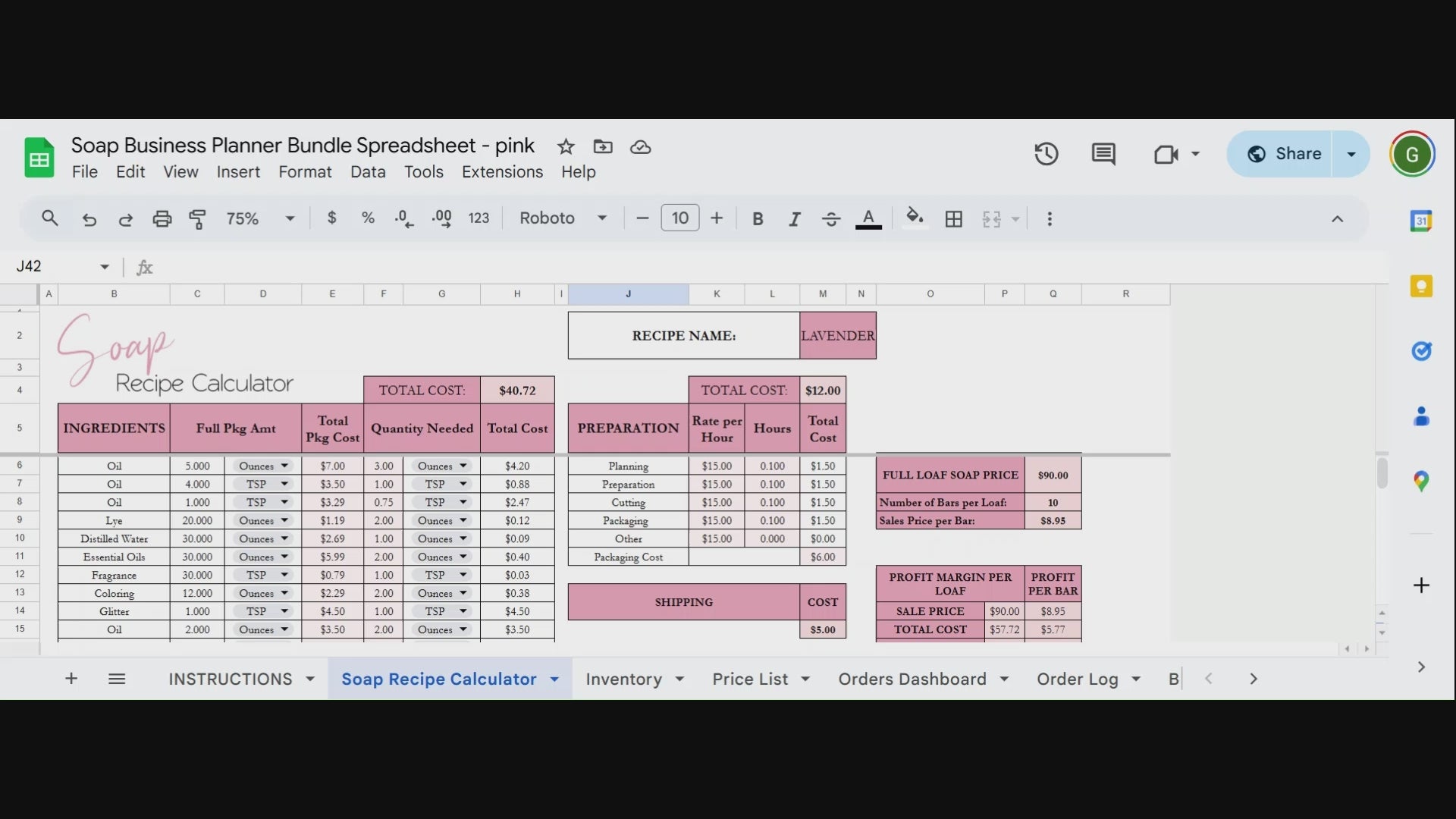Viewport: 1456px width, 819px height.
Task: Open version history clock icon
Action: [1046, 154]
